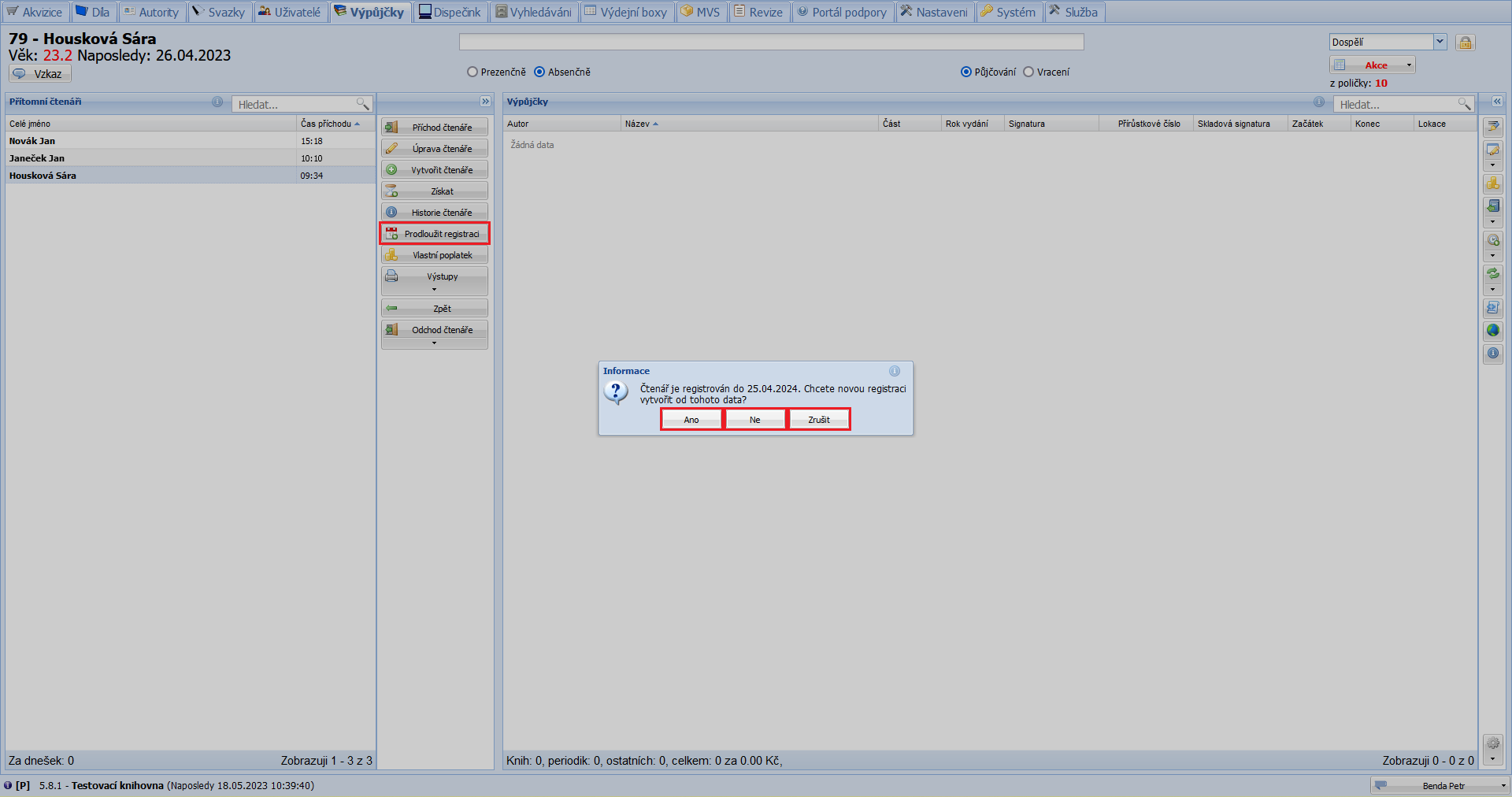Click the blue info icon in right toolbar
The width and height of the screenshot is (1512, 797).
pos(1492,354)
